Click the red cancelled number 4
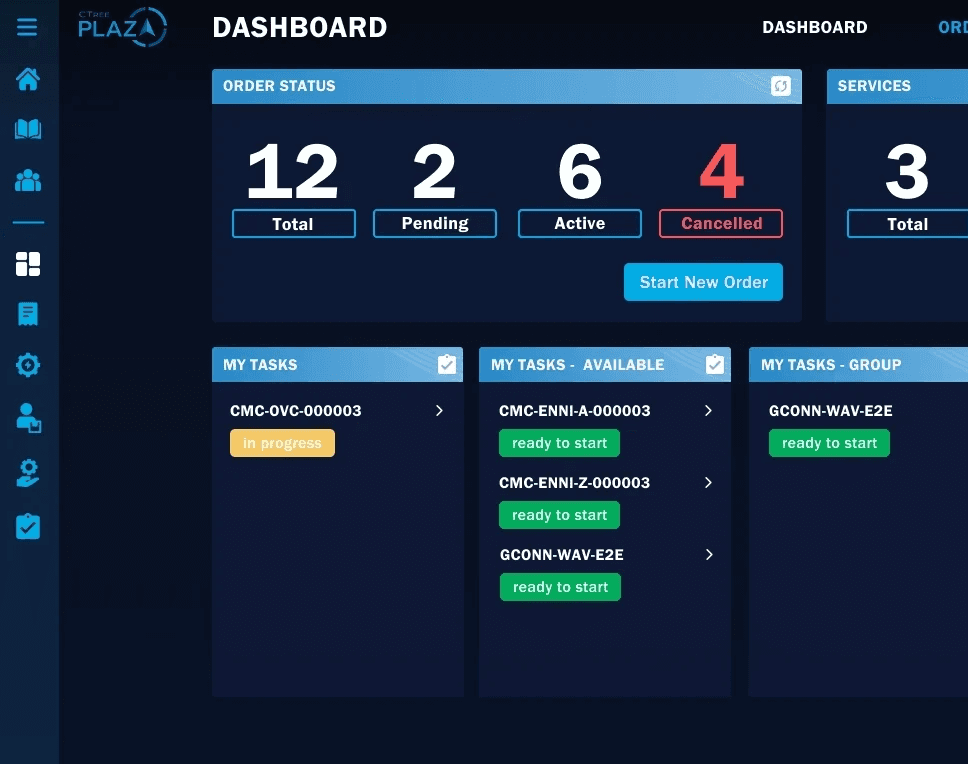 point(722,171)
